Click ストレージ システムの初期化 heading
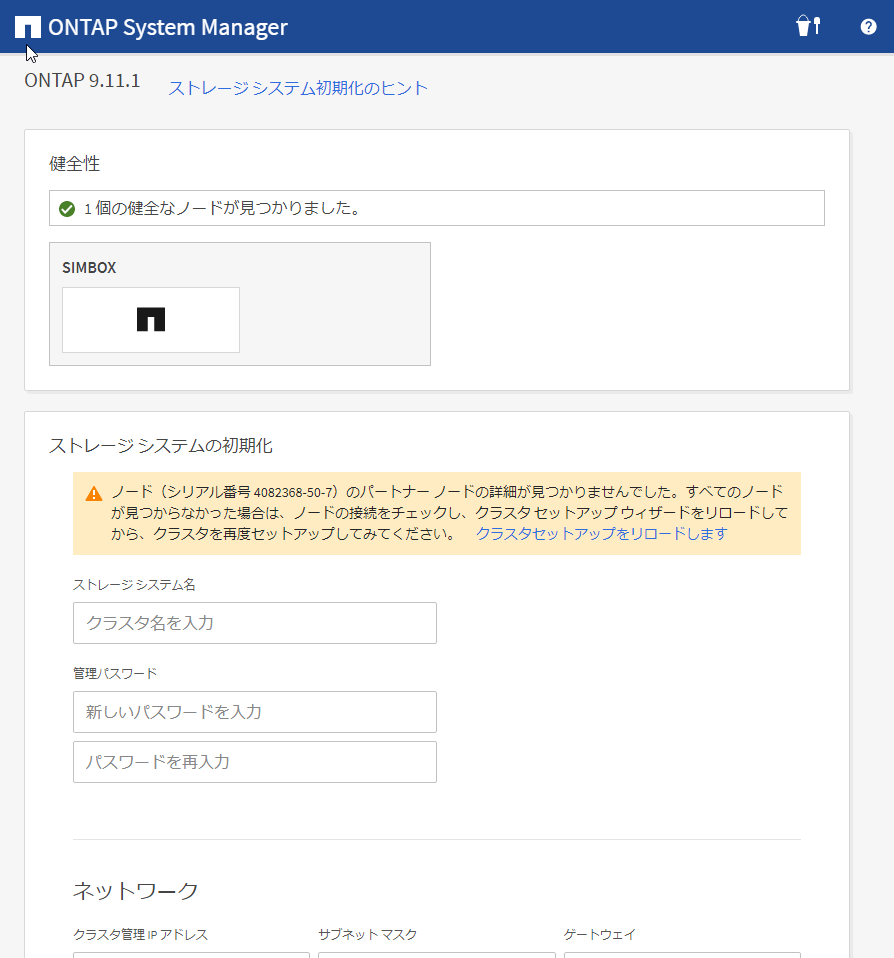The image size is (894, 958). [161, 445]
